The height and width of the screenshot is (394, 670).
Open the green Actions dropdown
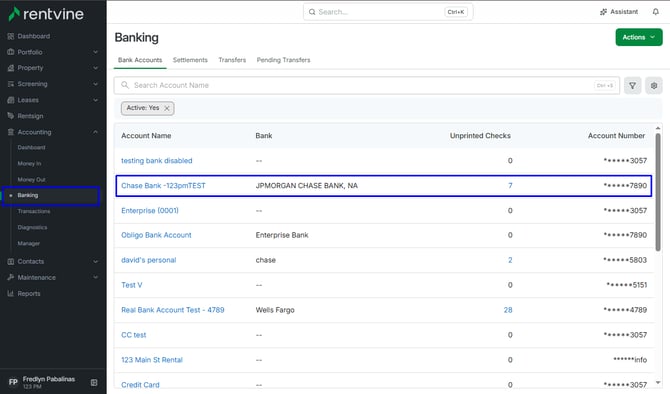[639, 37]
